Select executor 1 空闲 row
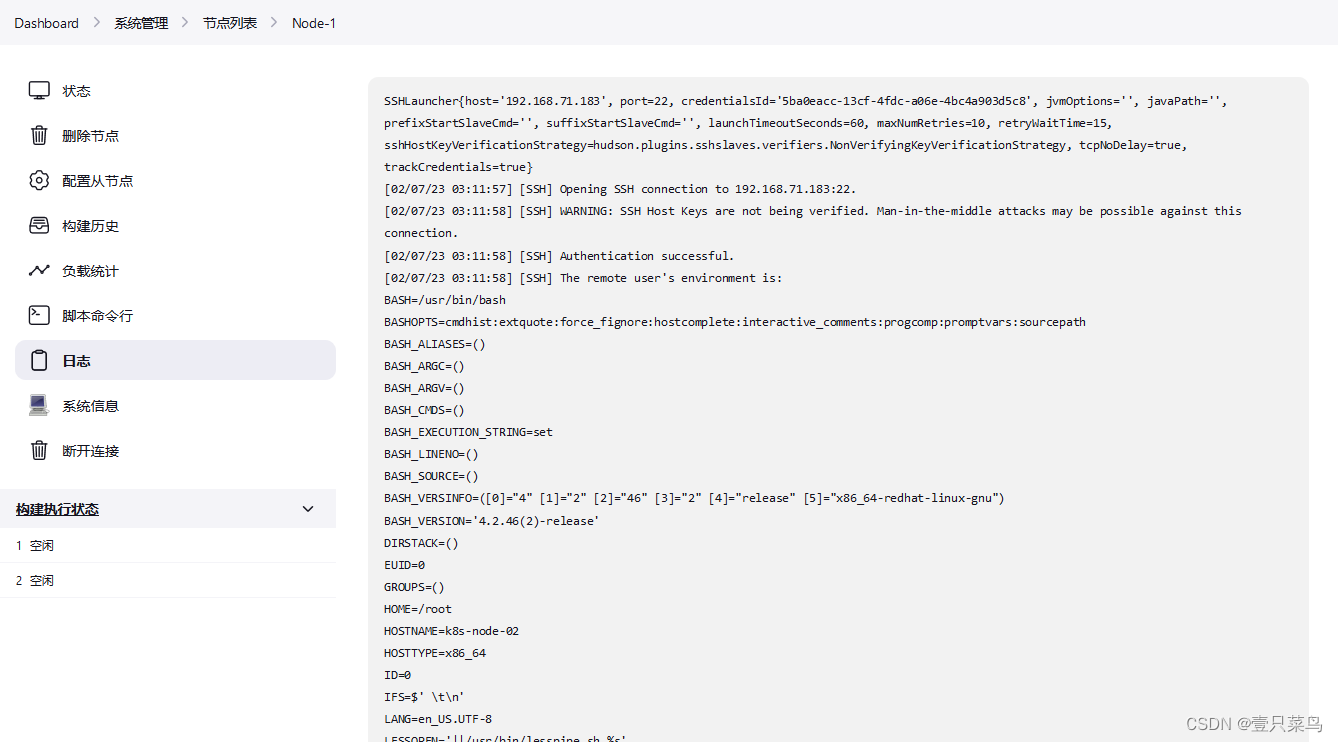This screenshot has width=1338, height=742. 168,546
